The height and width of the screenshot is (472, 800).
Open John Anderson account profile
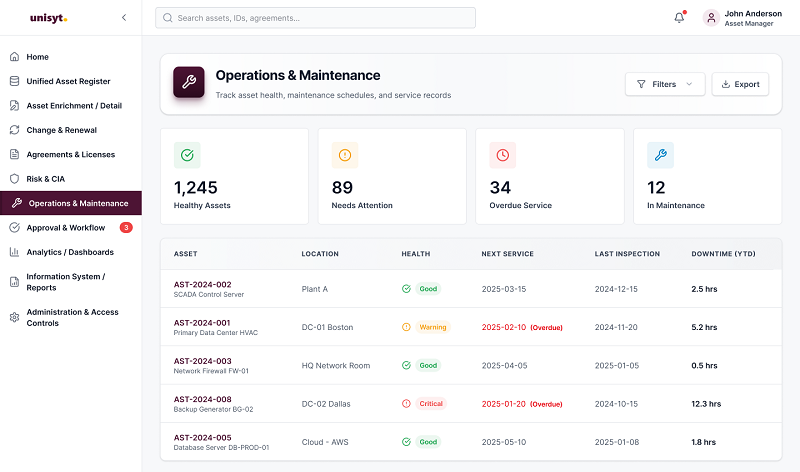click(x=742, y=18)
